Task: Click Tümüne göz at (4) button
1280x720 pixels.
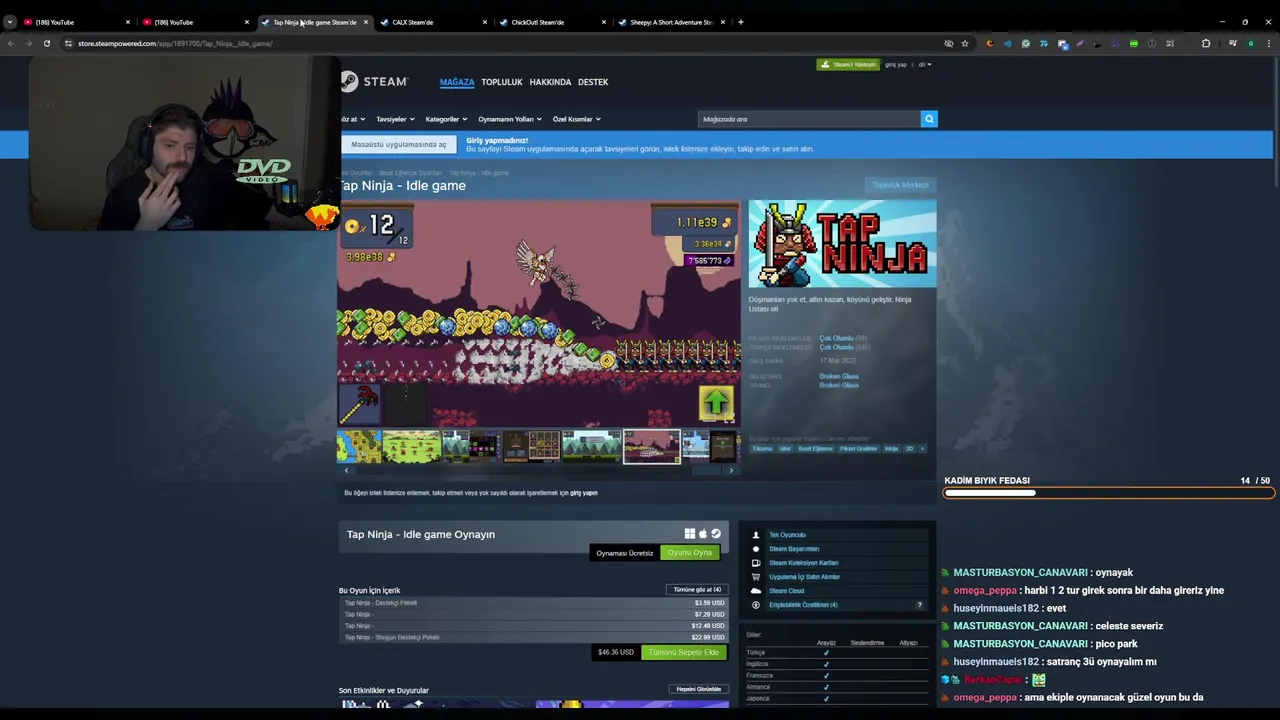Action: coord(697,590)
